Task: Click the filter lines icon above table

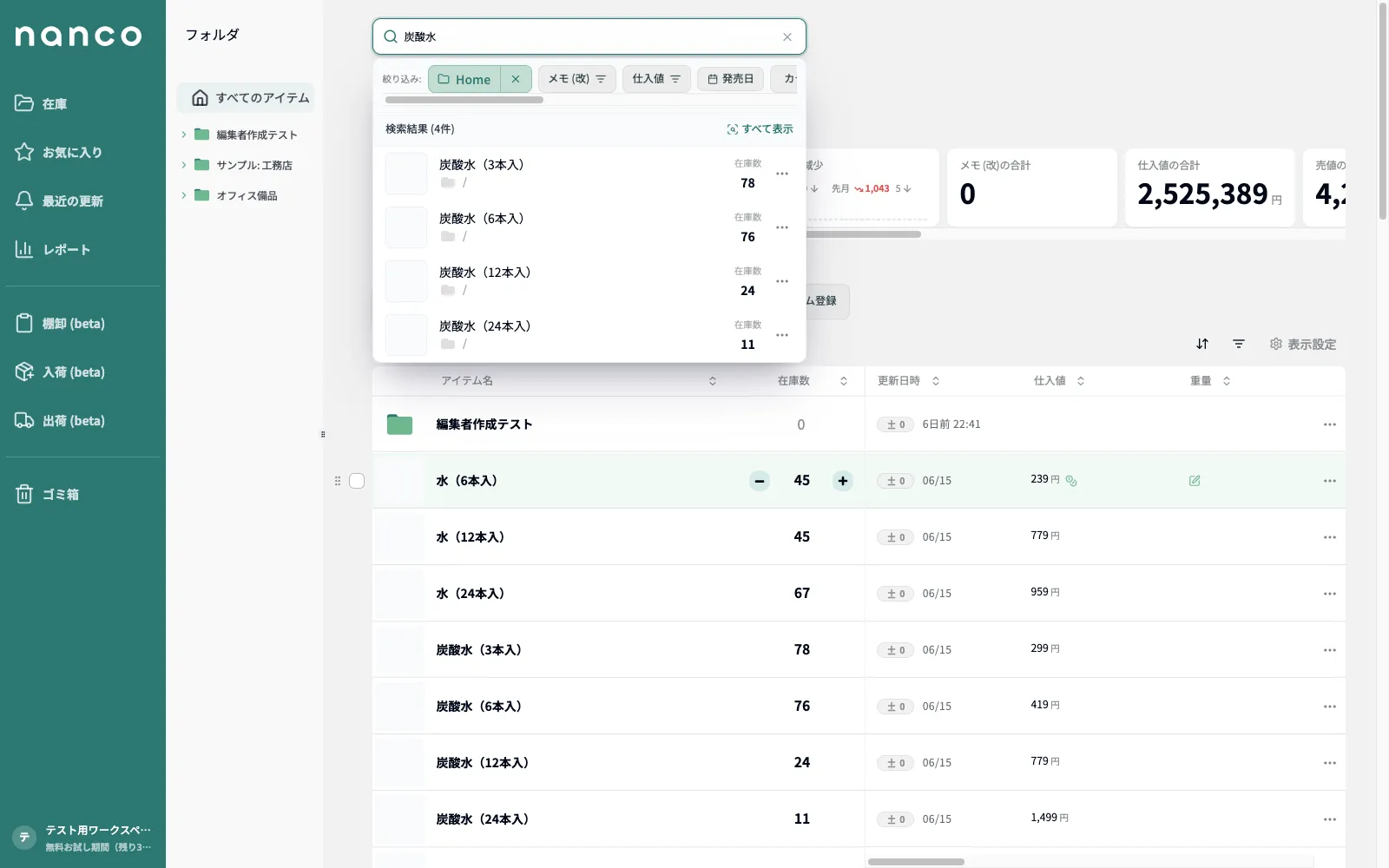Action: [x=1239, y=344]
